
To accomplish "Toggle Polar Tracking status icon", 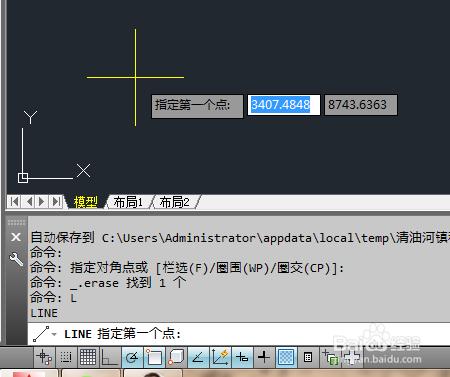I will pos(132,357).
